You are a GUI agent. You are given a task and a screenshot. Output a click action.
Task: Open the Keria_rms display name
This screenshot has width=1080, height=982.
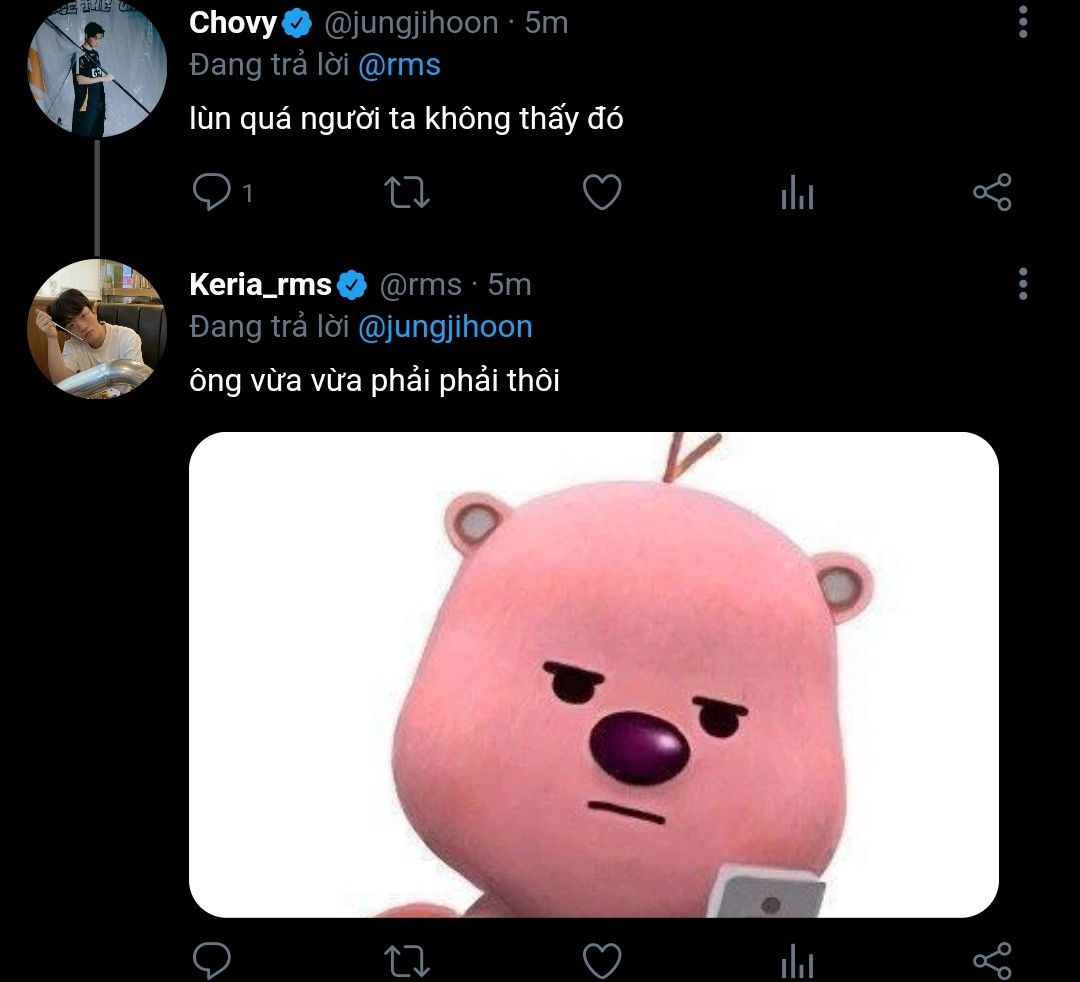260,284
